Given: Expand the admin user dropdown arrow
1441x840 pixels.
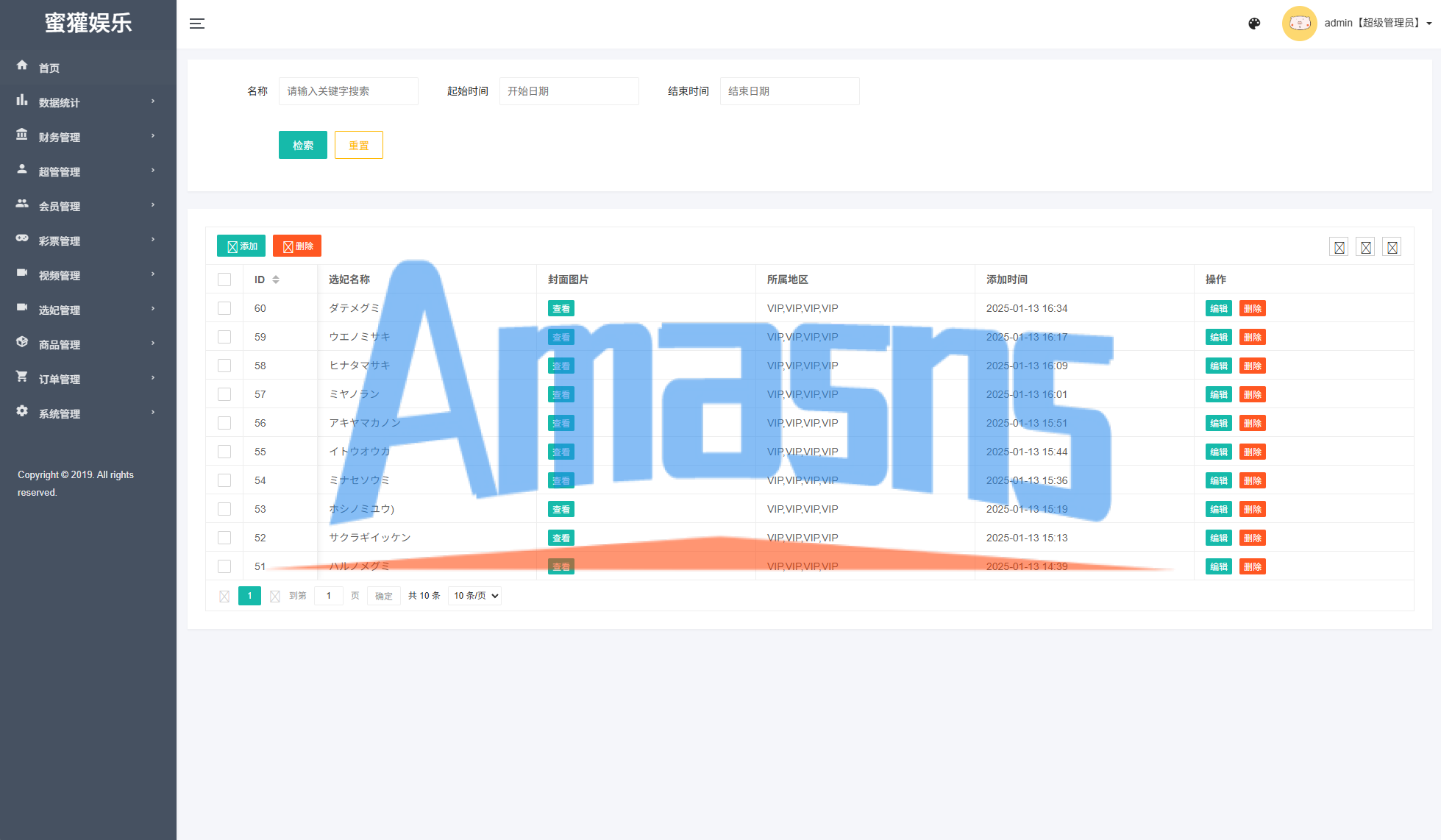Looking at the screenshot, I should [x=1429, y=24].
